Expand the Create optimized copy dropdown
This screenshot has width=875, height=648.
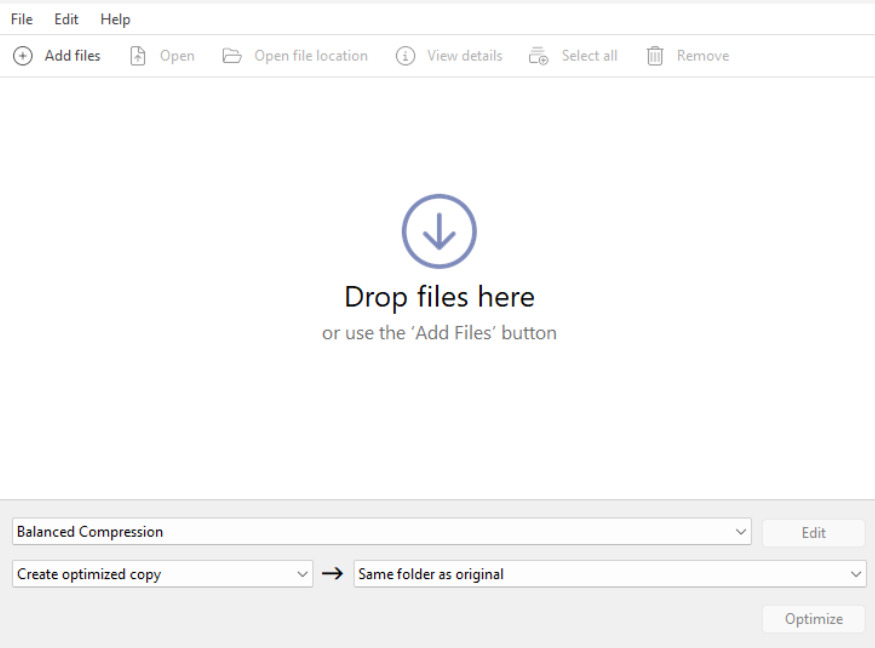pyautogui.click(x=162, y=574)
